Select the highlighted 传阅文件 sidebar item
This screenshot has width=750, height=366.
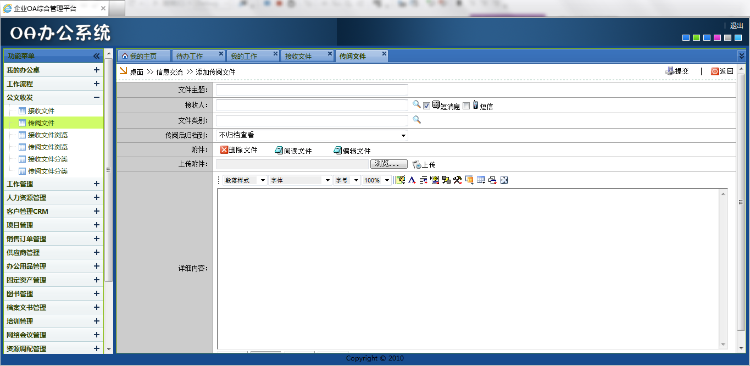[x=53, y=123]
